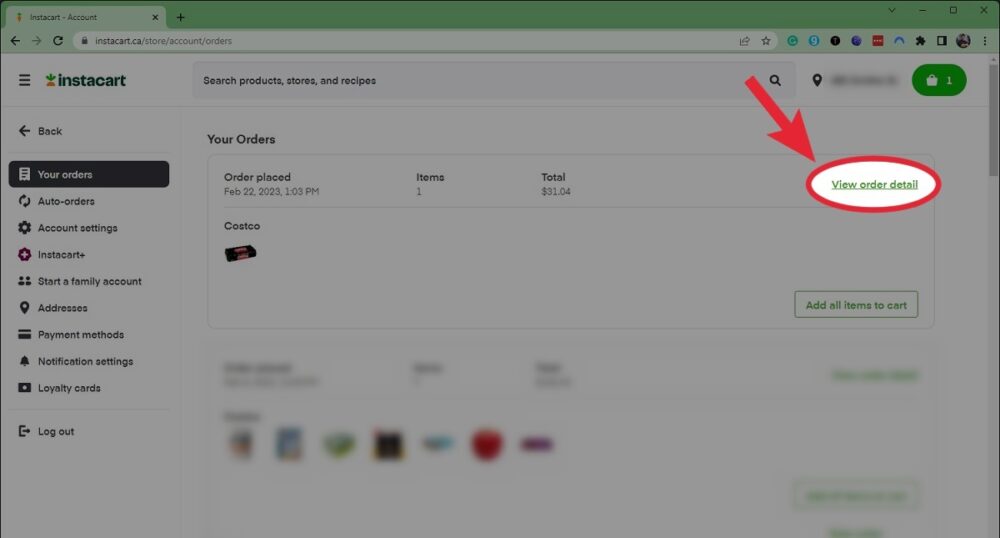Open Account settings in the sidebar
This screenshot has height=538, width=1000.
coord(77,228)
